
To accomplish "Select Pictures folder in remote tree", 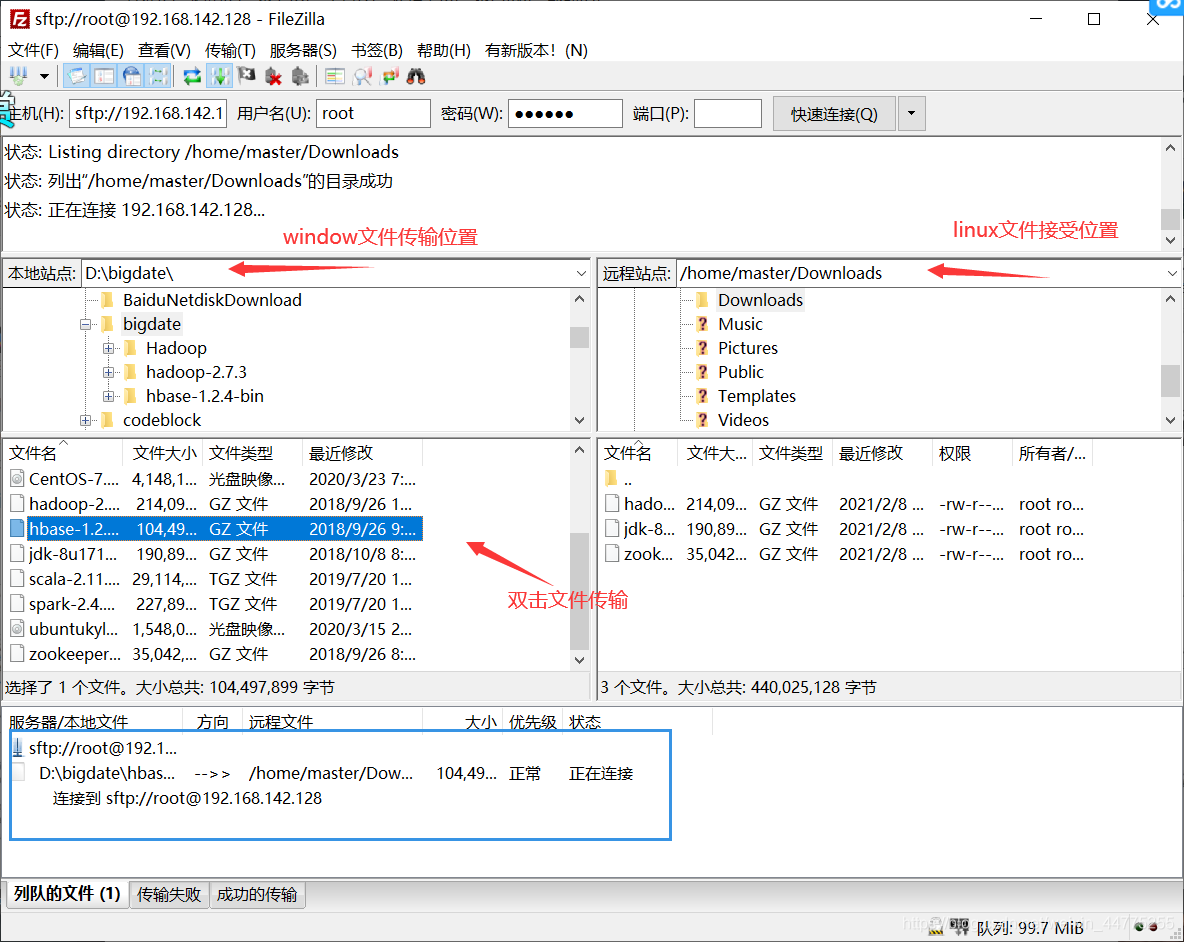I will [748, 349].
